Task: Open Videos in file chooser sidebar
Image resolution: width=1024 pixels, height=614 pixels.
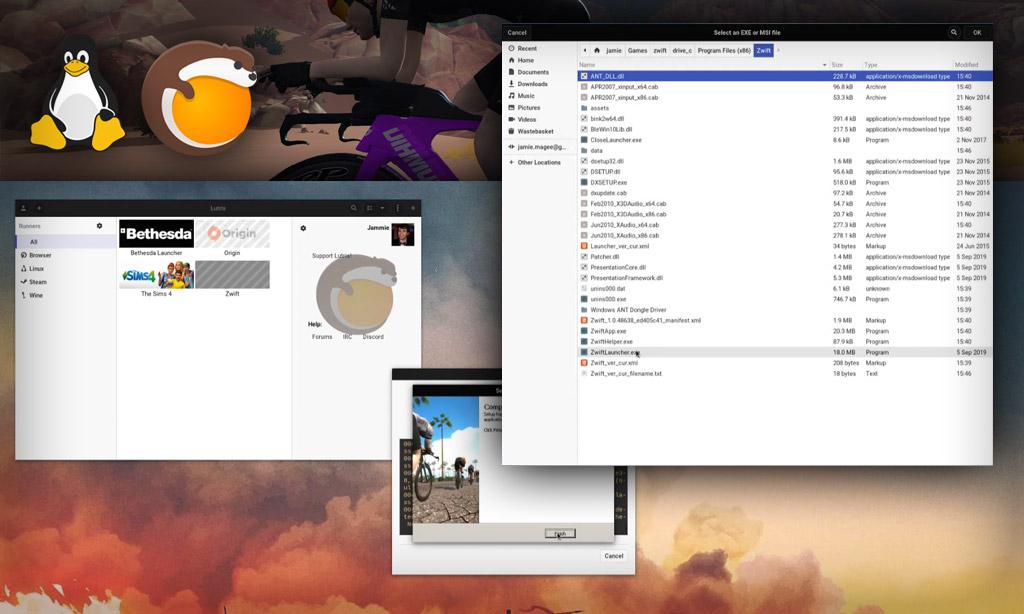Action: (526, 120)
